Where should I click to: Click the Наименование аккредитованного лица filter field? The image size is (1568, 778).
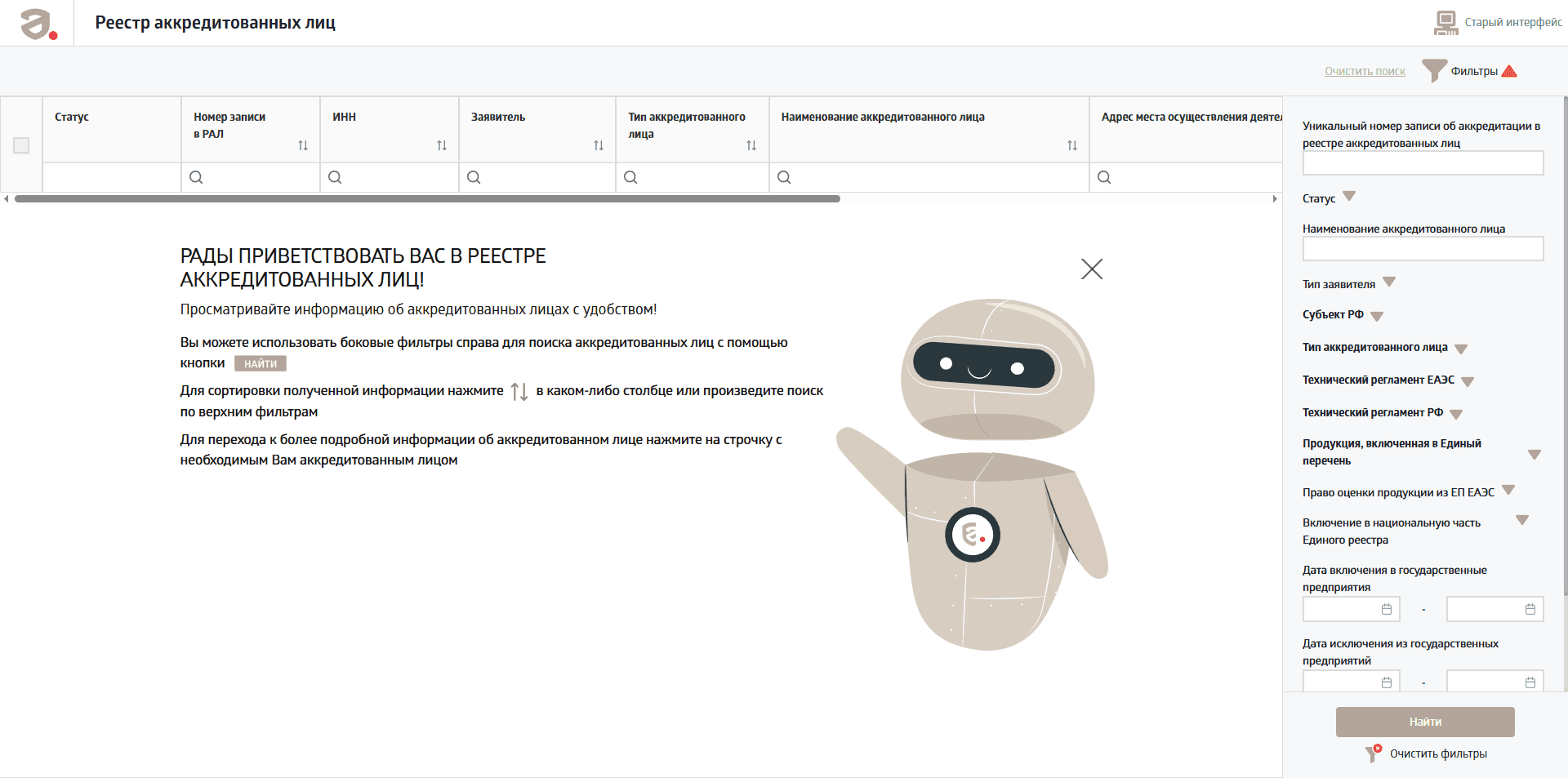point(1423,249)
